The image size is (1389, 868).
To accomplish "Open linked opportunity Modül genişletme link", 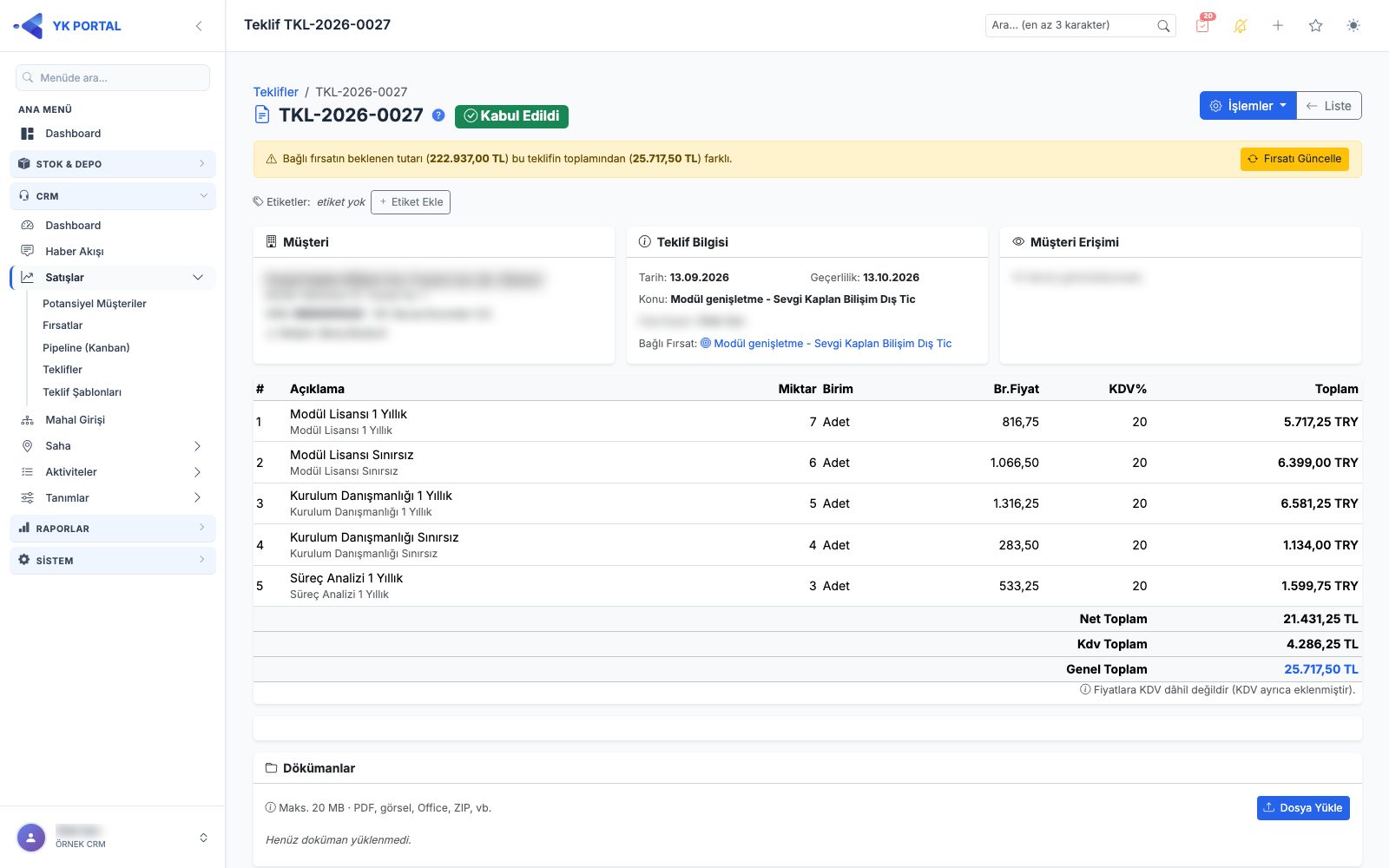I will coord(826,344).
